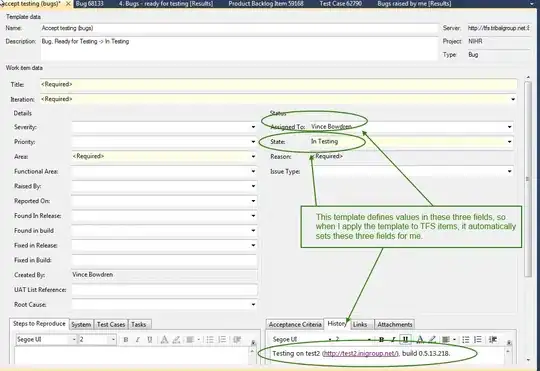Toggle Italic in Steps to Reproduce toolbar
This screenshot has width=540, height=371.
point(137,340)
